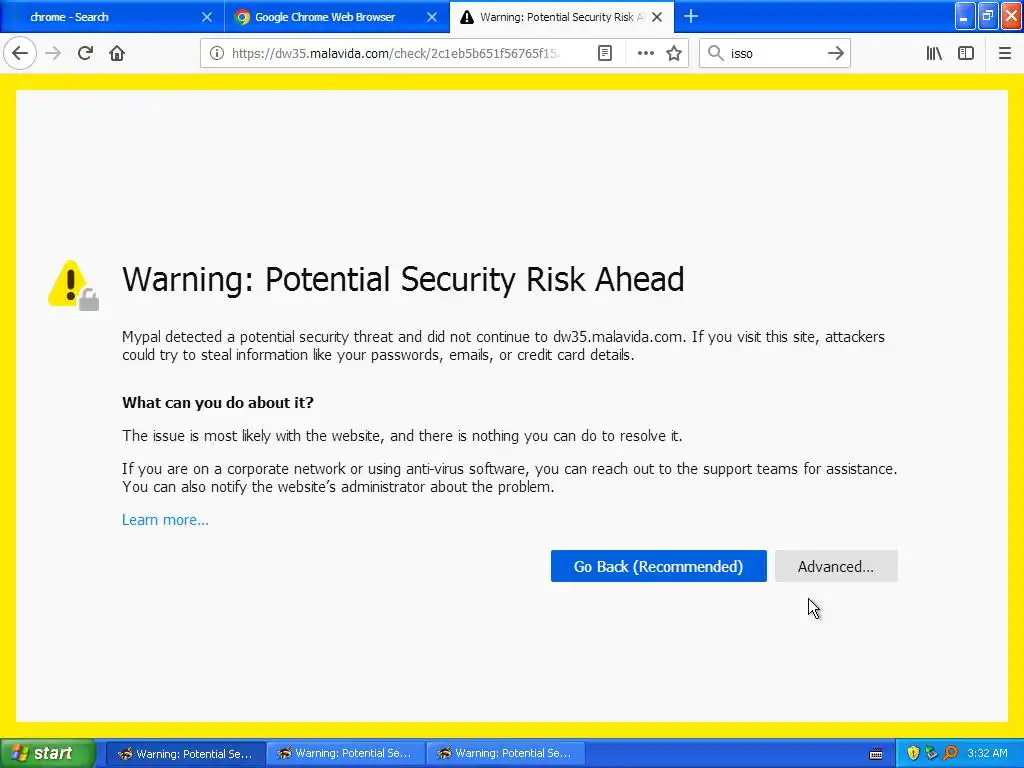Open the security shield tray icon
Viewport: 1024px width, 768px height.
[x=913, y=754]
